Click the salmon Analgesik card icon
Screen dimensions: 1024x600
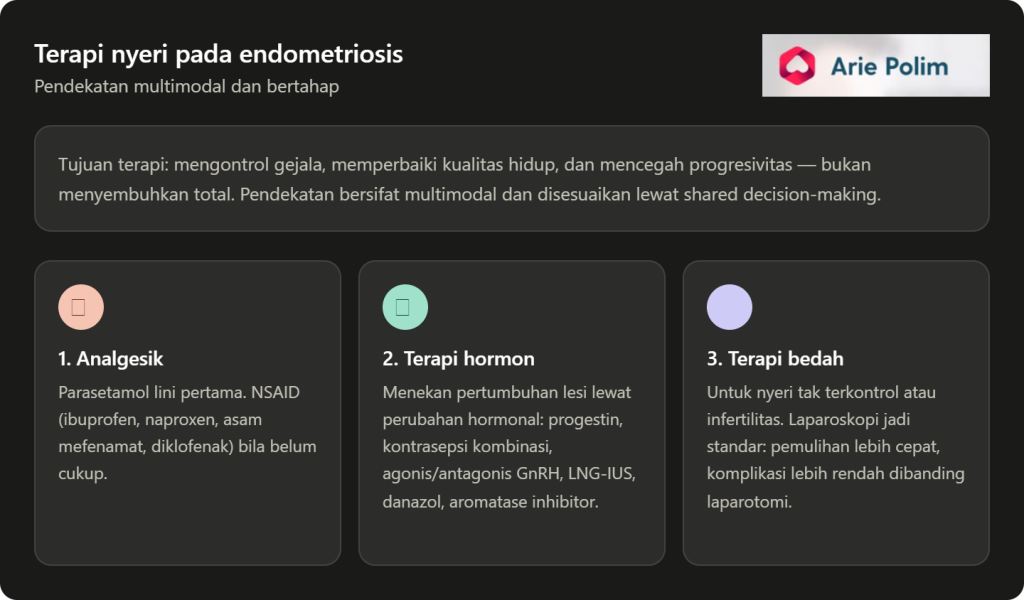tap(81, 307)
